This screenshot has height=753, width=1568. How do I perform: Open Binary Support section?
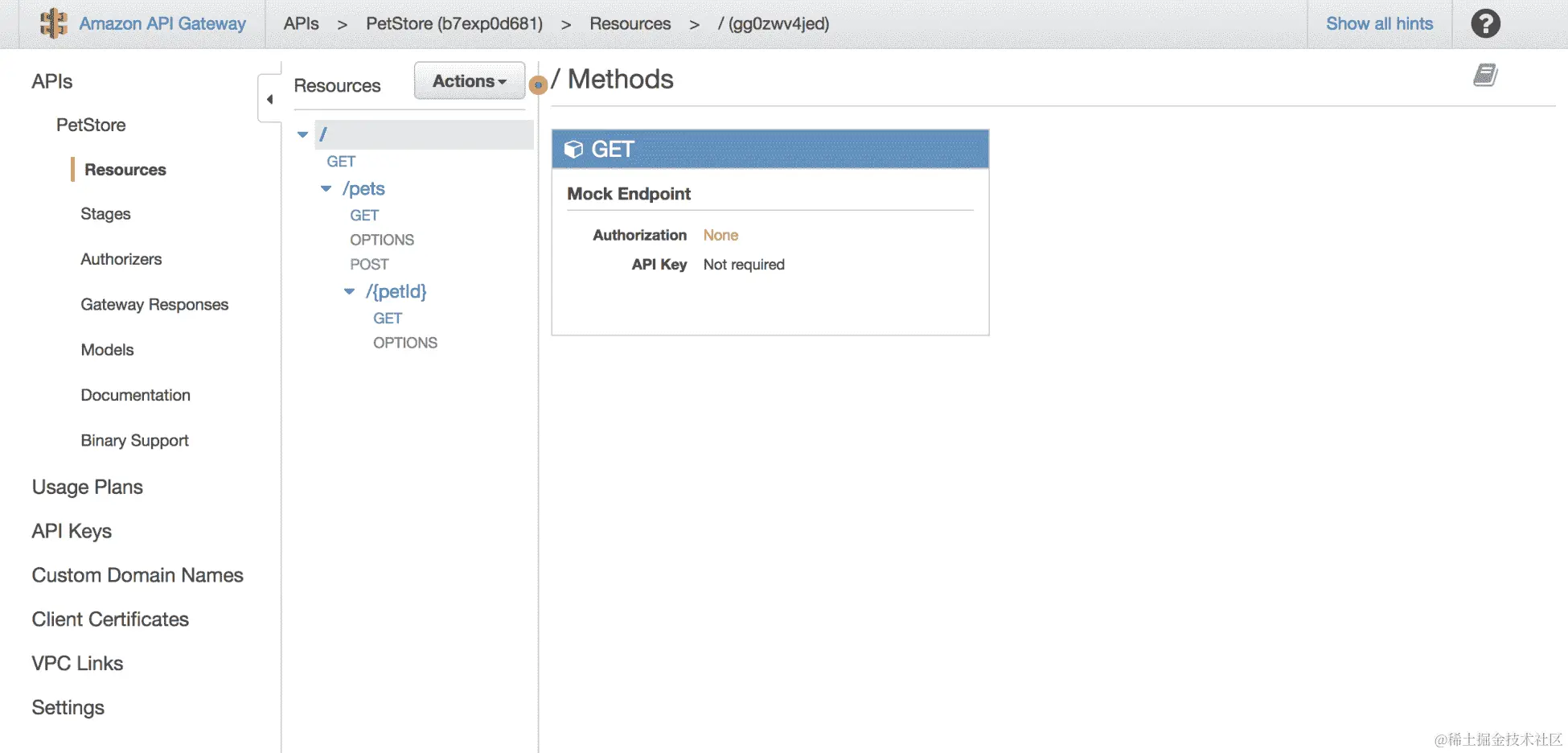134,440
